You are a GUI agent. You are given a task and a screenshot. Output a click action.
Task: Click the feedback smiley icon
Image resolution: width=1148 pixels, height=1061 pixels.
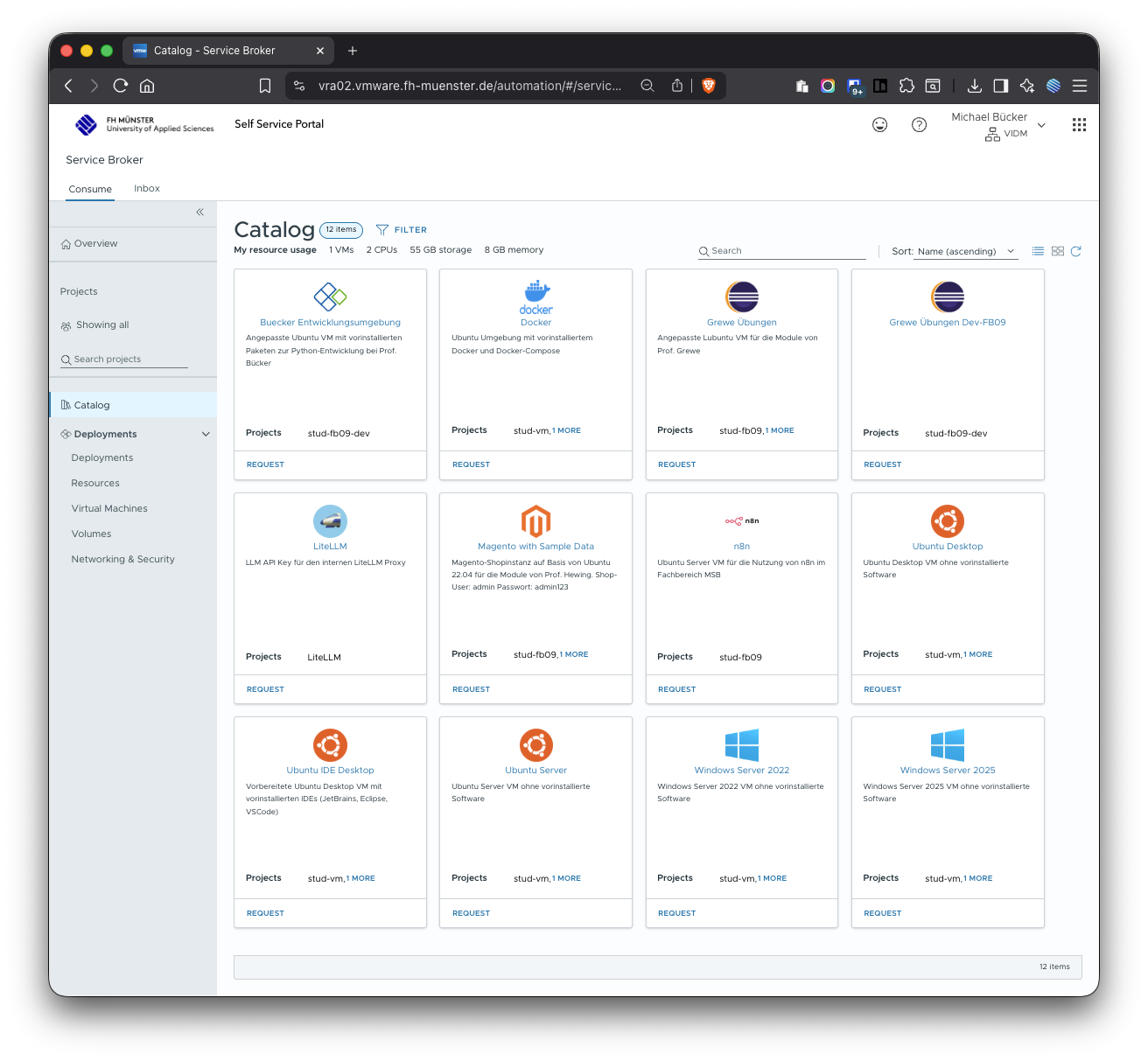click(879, 125)
